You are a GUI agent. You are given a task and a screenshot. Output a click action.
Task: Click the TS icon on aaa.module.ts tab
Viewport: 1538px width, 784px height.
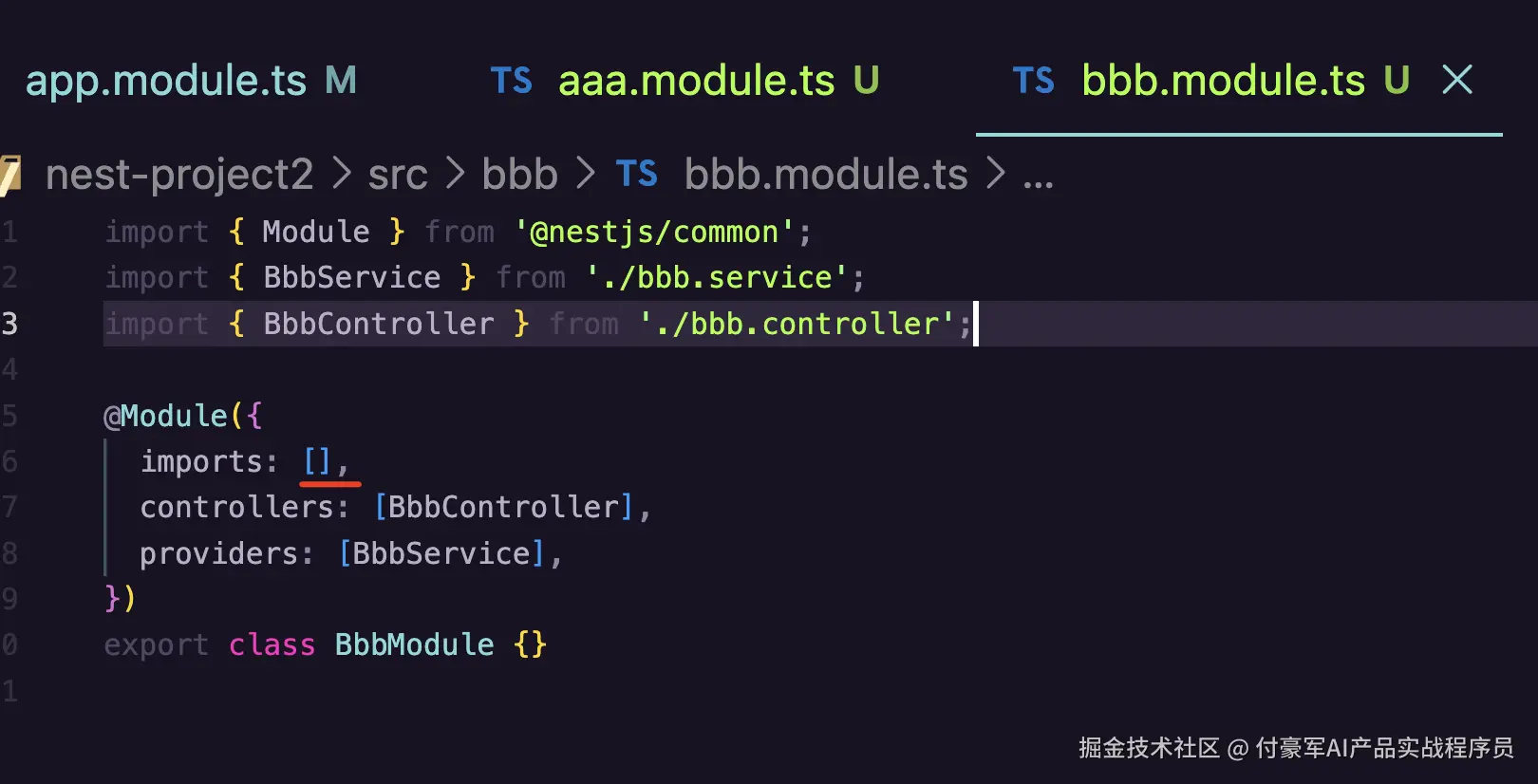coord(511,82)
